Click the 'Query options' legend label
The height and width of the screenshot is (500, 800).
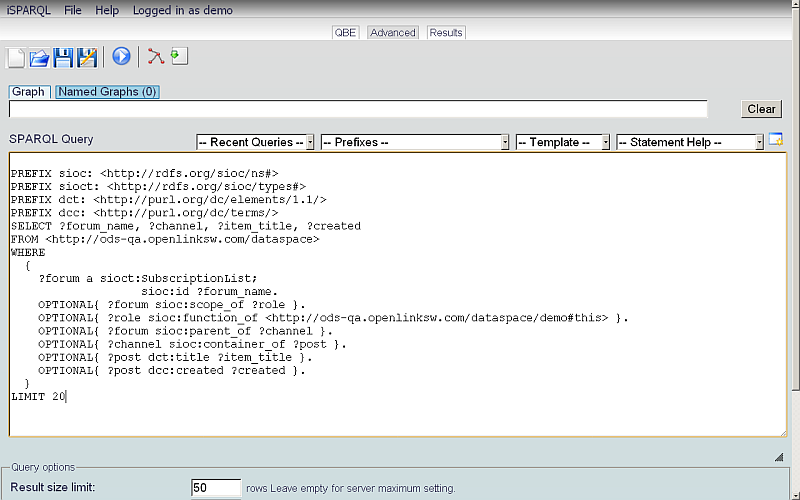pyautogui.click(x=43, y=467)
